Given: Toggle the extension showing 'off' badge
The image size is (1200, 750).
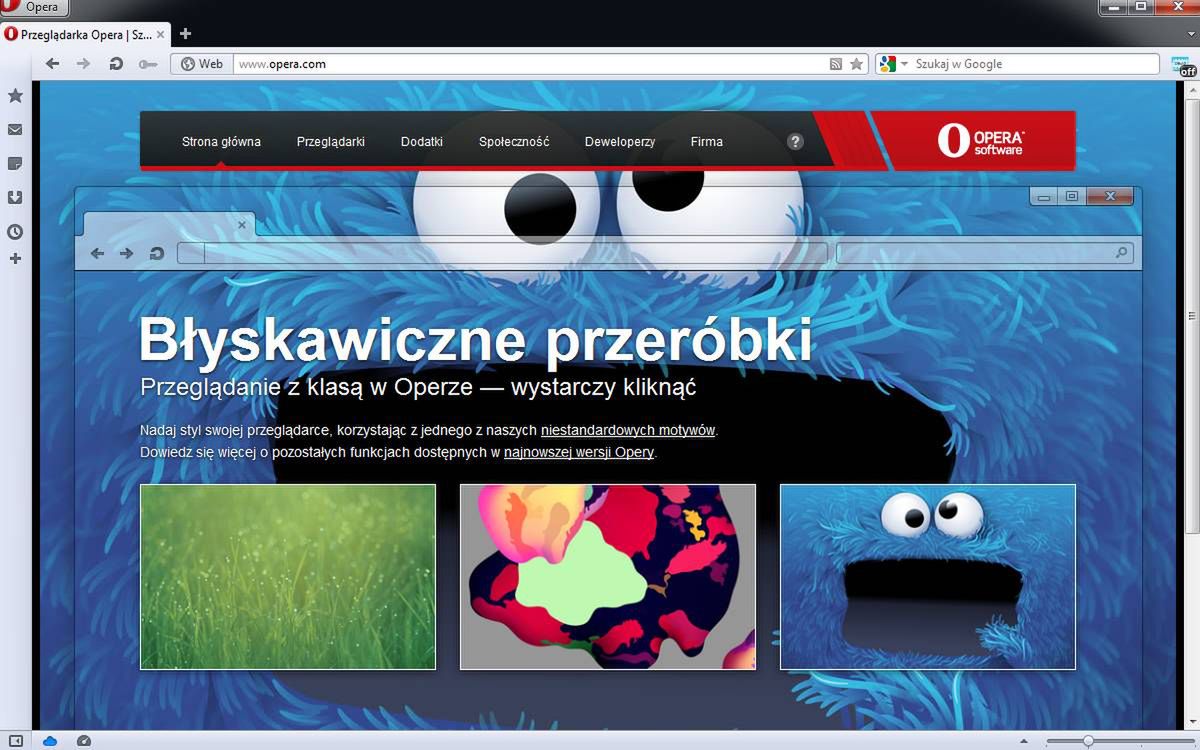Looking at the screenshot, I should [x=1184, y=66].
